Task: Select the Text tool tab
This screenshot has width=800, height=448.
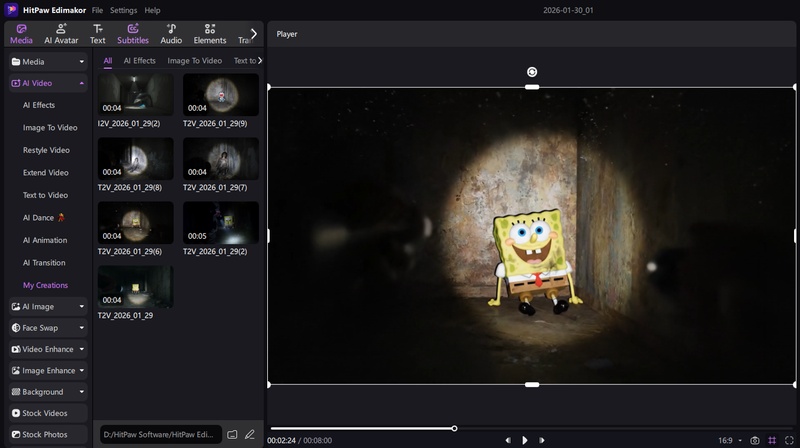Action: coord(97,34)
